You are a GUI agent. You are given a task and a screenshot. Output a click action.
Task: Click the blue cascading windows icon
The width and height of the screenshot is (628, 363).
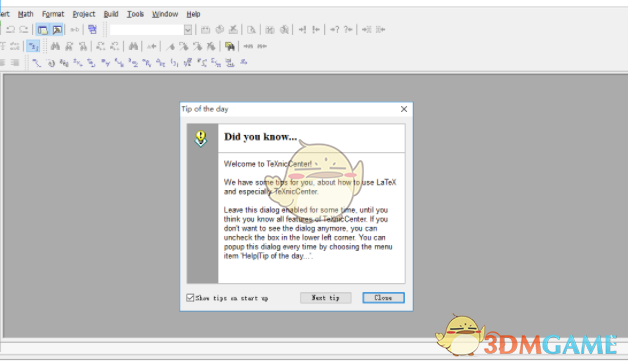click(93, 29)
